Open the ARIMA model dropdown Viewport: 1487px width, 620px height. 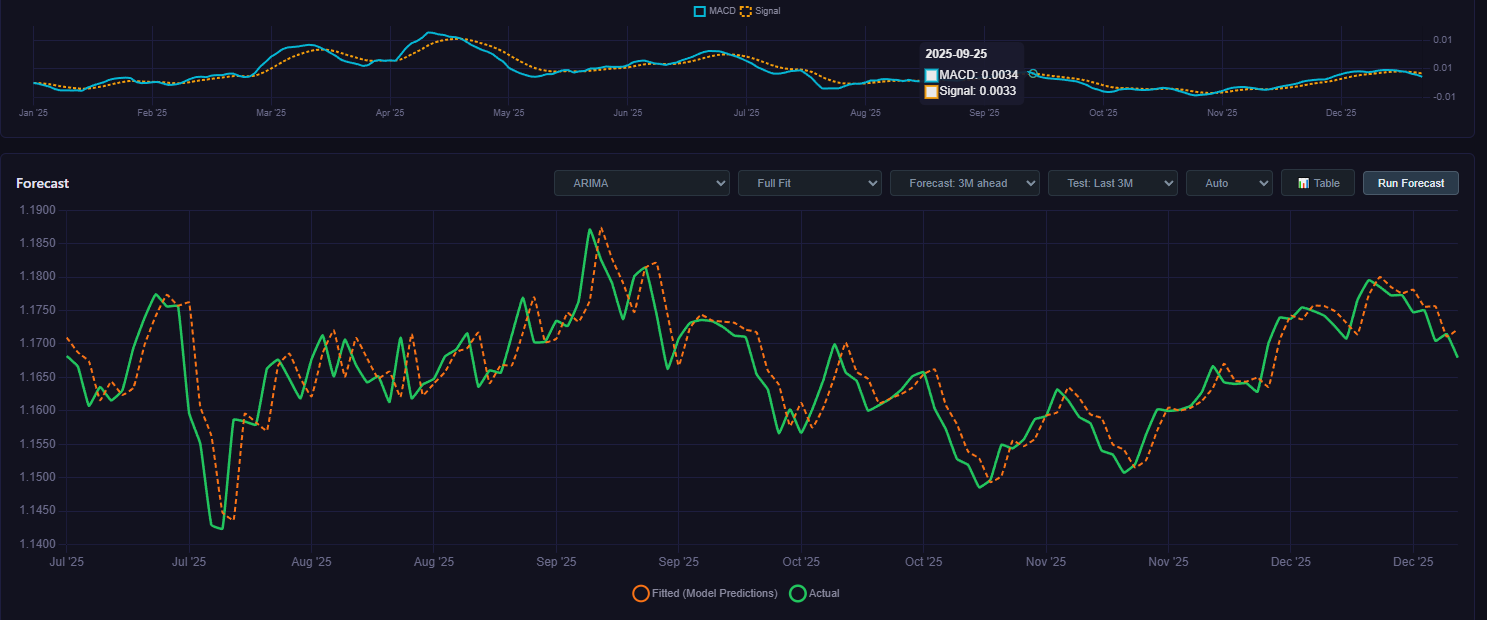click(641, 183)
